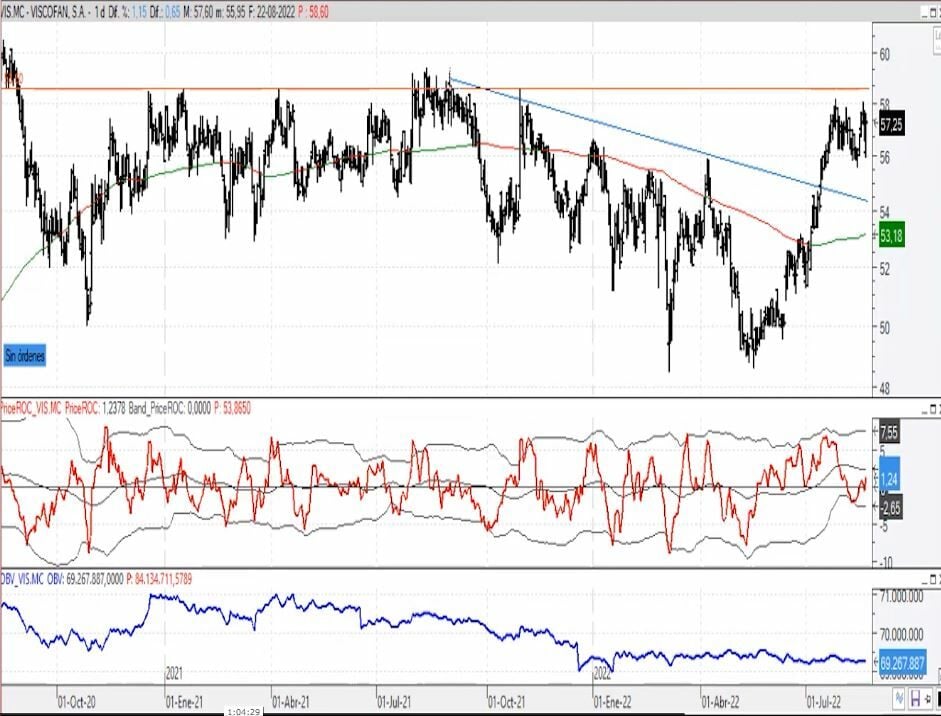Click the 01-Oct-20 date label
Image resolution: width=941 pixels, height=716 pixels.
76,703
